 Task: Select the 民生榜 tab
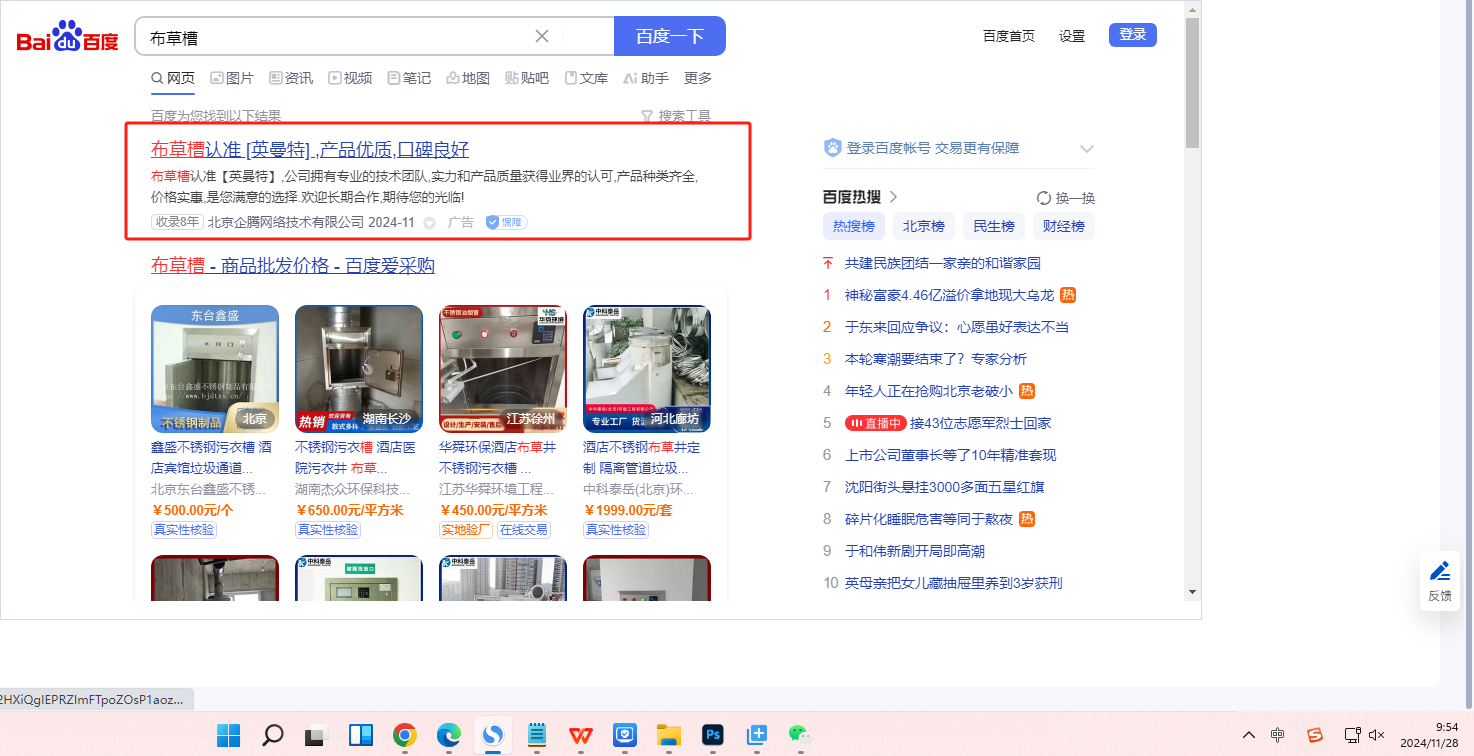click(x=994, y=226)
